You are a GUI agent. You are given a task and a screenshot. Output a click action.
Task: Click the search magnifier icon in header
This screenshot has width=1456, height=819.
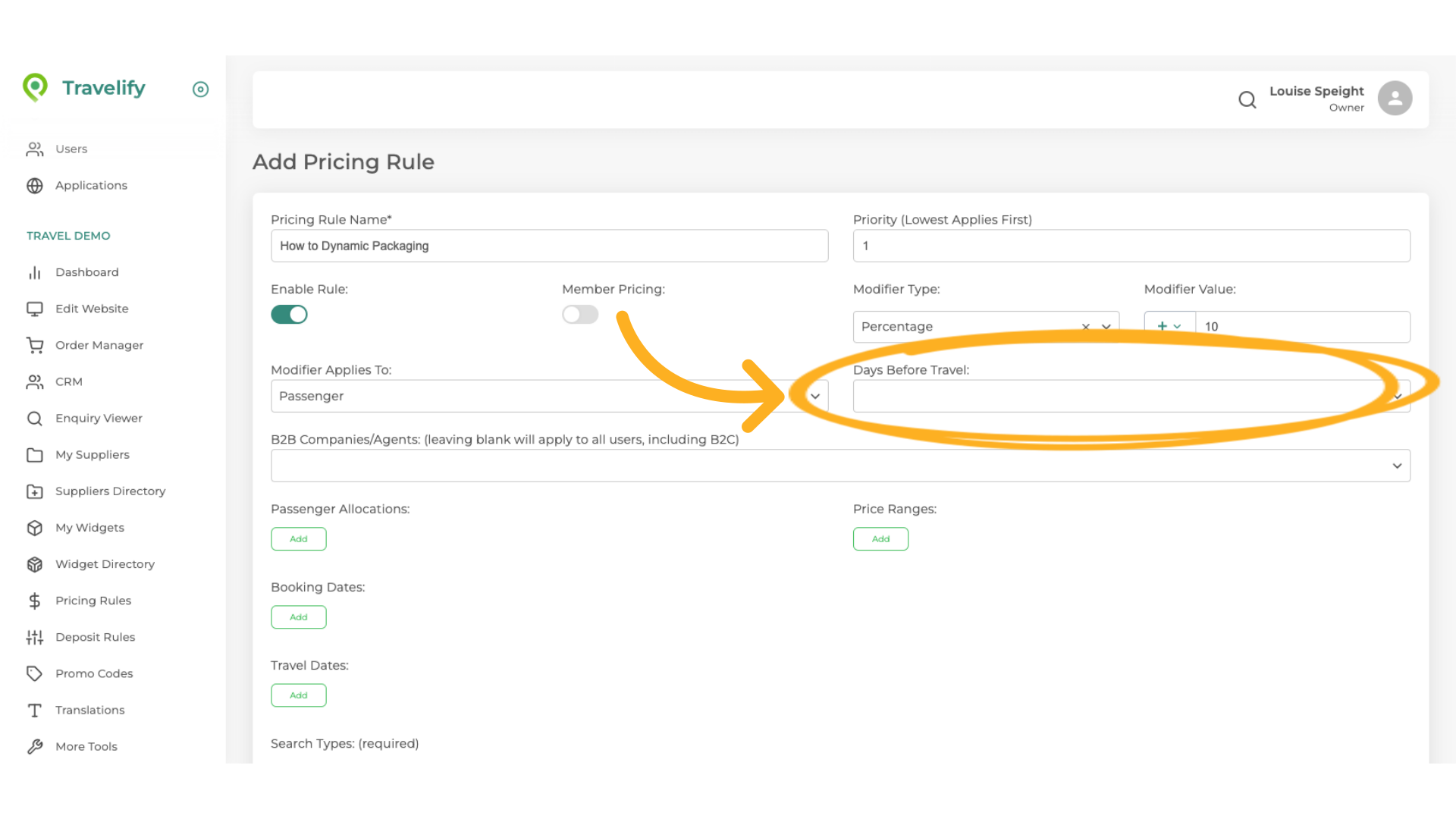[1247, 99]
